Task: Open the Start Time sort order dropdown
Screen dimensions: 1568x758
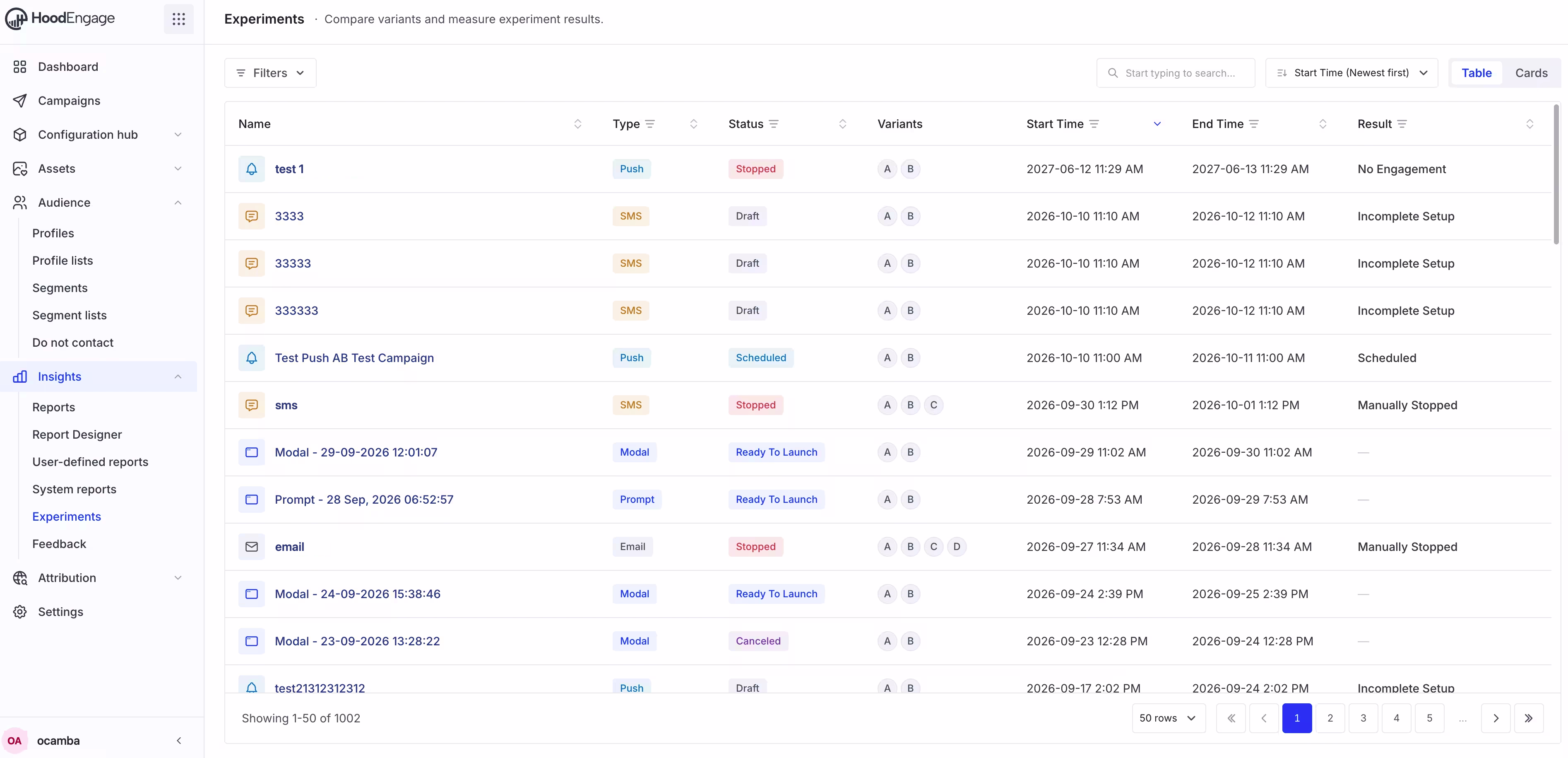Action: click(1352, 73)
